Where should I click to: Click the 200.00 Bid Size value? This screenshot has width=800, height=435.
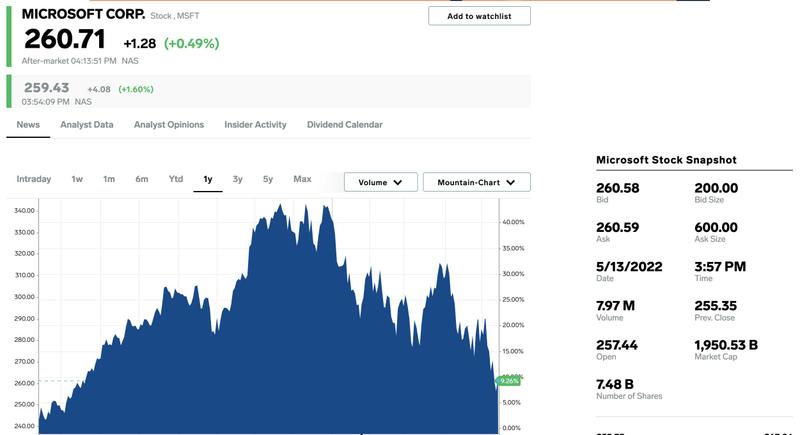[716, 188]
